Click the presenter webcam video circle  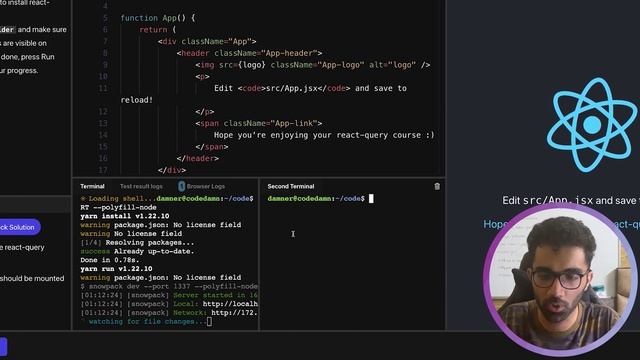click(x=560, y=279)
